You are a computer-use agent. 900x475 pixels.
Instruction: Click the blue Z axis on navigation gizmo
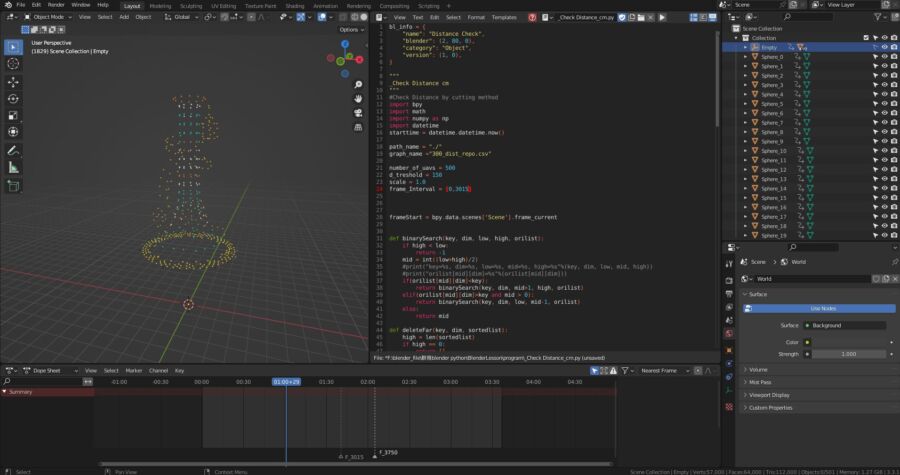[345, 44]
